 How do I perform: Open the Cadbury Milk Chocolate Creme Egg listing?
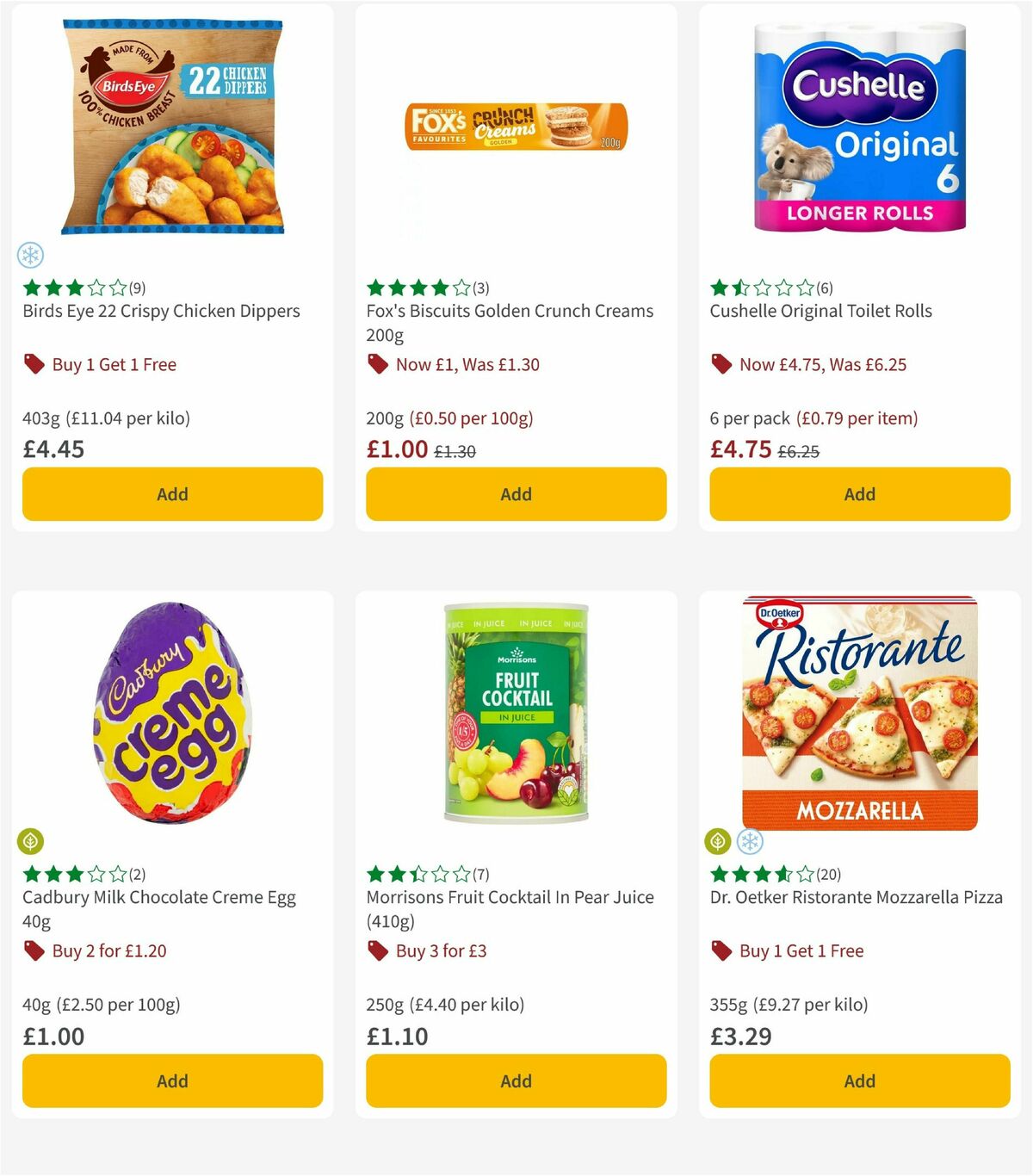pyautogui.click(x=158, y=897)
